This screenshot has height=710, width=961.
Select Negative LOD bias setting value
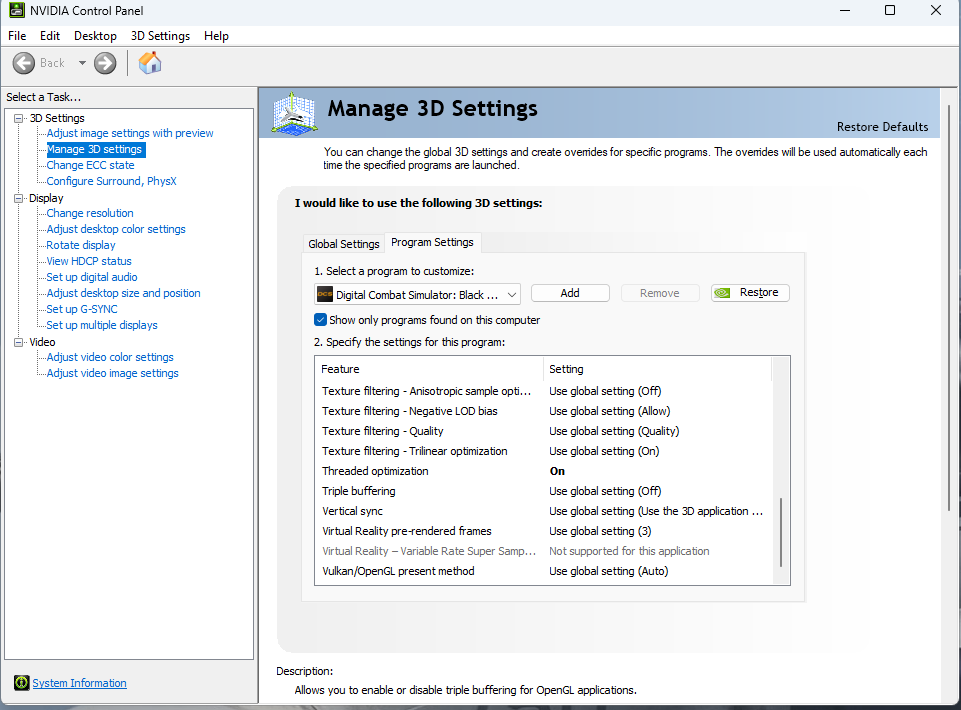pos(610,411)
